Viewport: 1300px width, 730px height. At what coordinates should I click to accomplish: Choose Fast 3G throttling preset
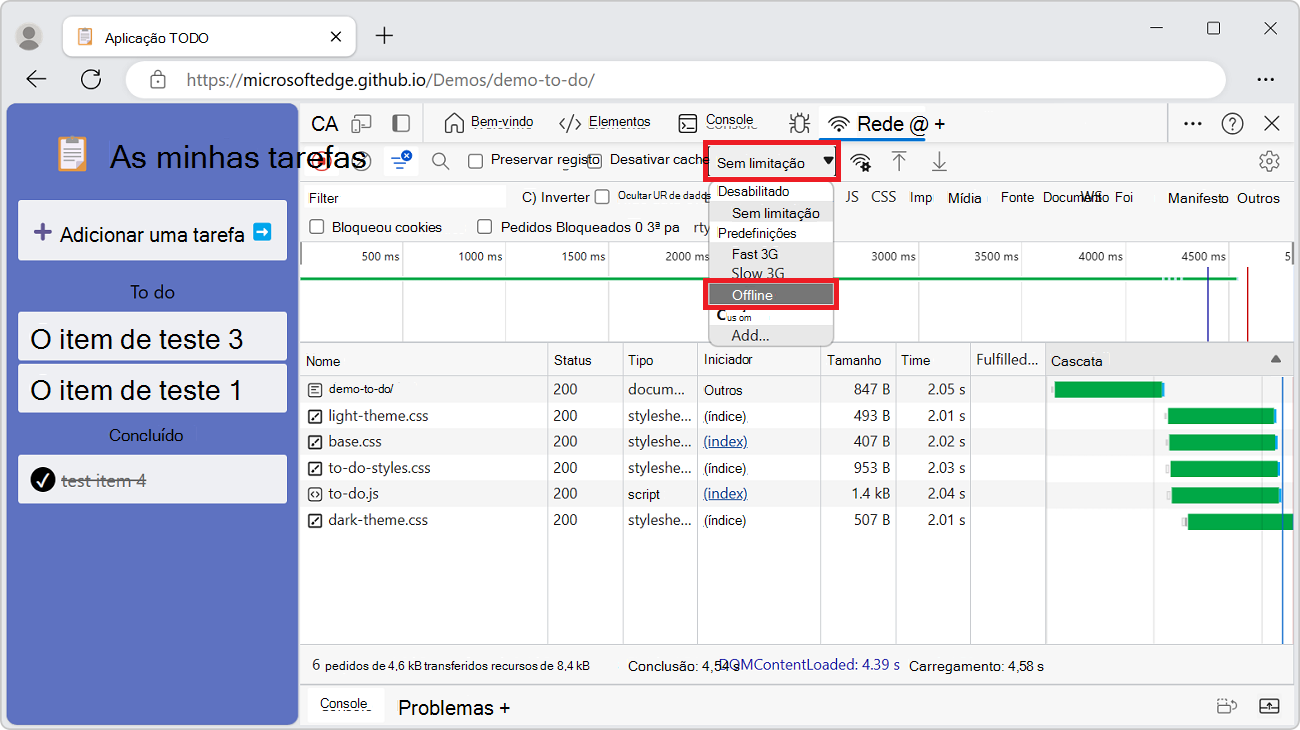[x=755, y=254]
